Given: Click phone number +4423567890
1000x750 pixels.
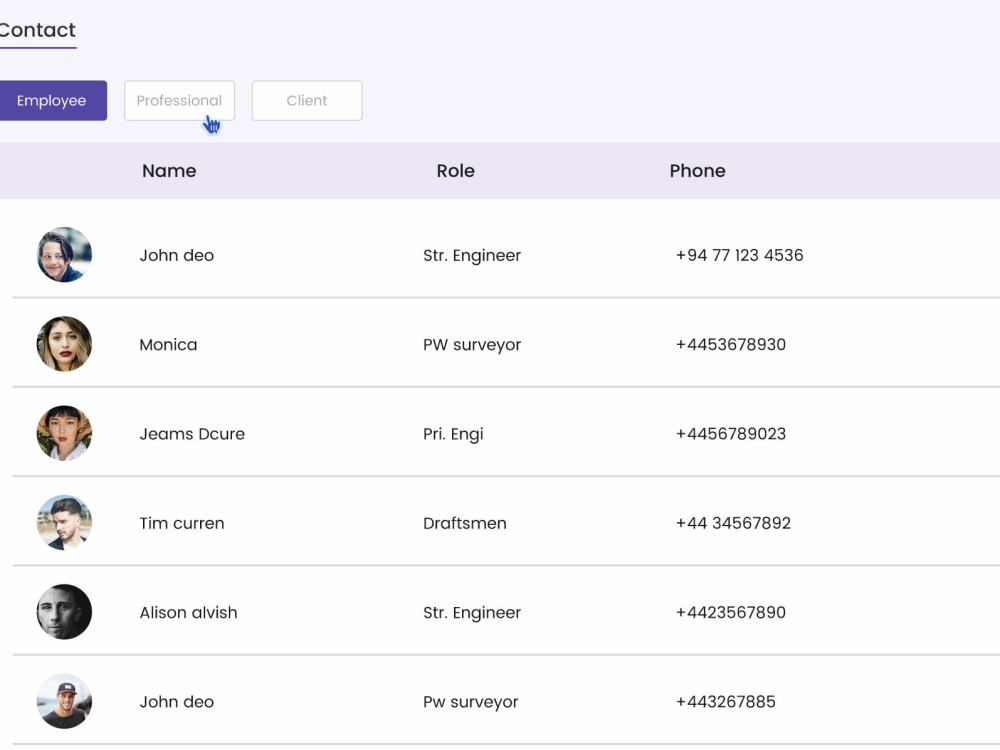Looking at the screenshot, I should pos(731,612).
